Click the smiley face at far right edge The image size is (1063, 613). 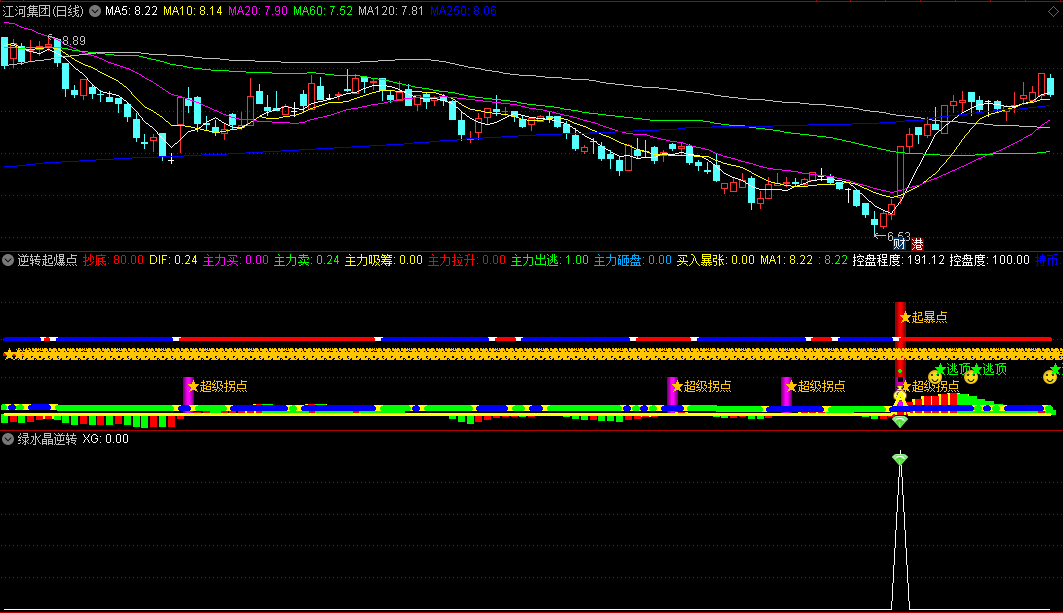click(1049, 377)
